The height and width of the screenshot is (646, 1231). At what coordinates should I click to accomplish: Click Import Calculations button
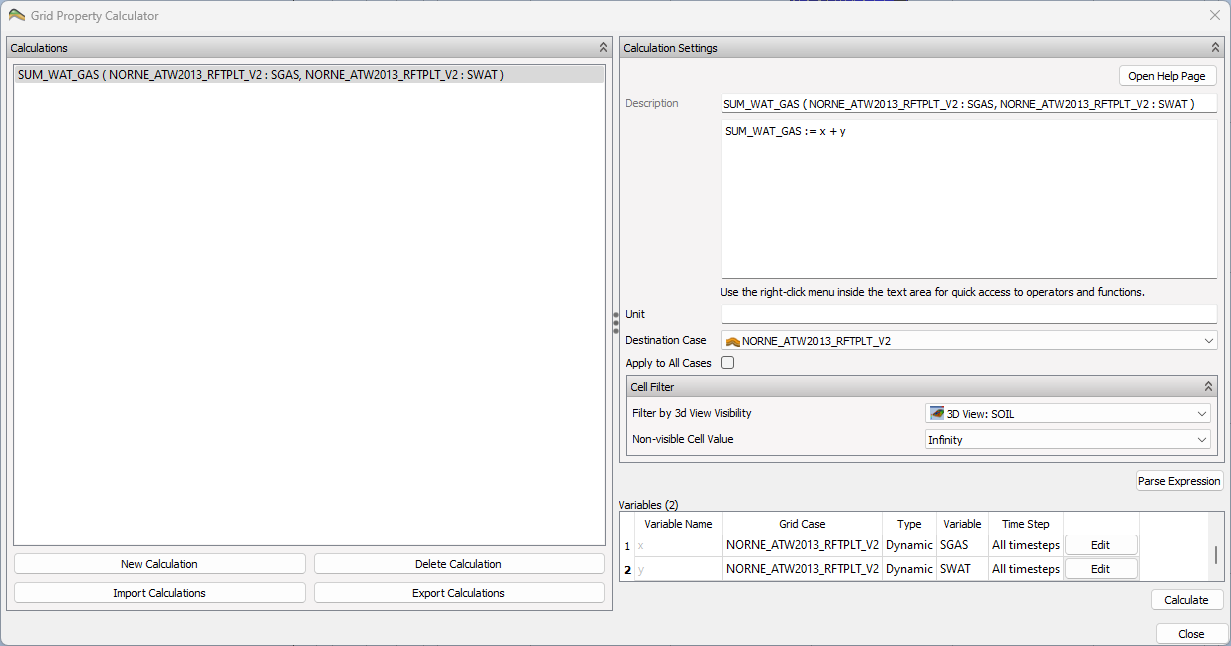click(159, 593)
